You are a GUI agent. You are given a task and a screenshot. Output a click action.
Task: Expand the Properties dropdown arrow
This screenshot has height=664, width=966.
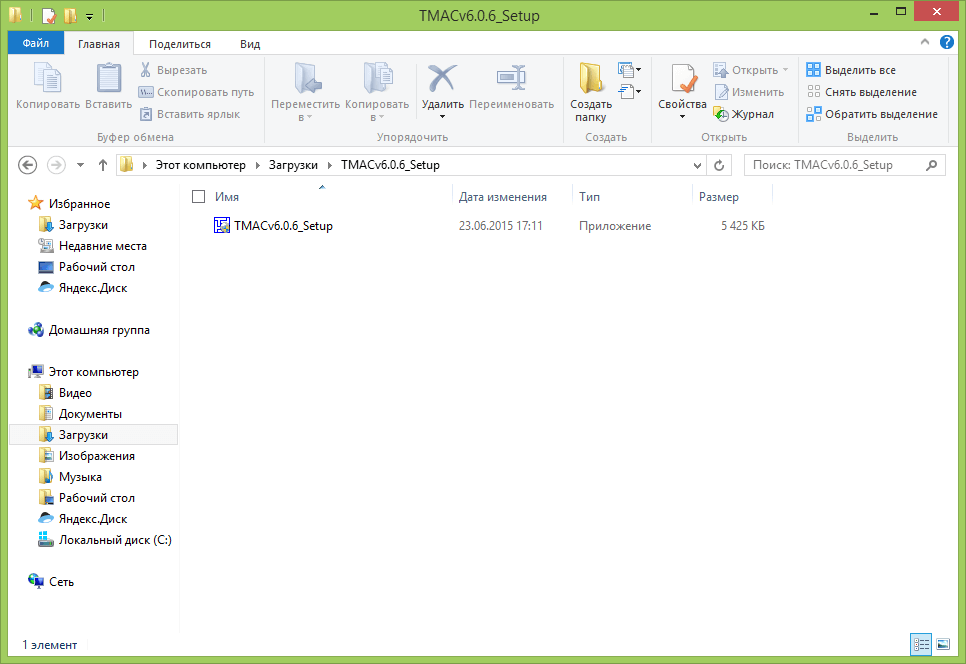[683, 117]
